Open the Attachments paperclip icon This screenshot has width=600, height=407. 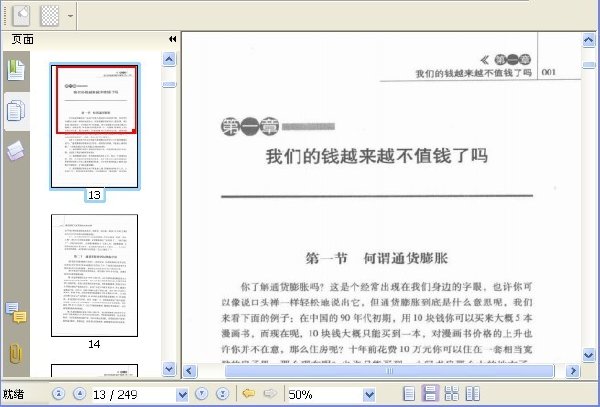click(x=15, y=353)
